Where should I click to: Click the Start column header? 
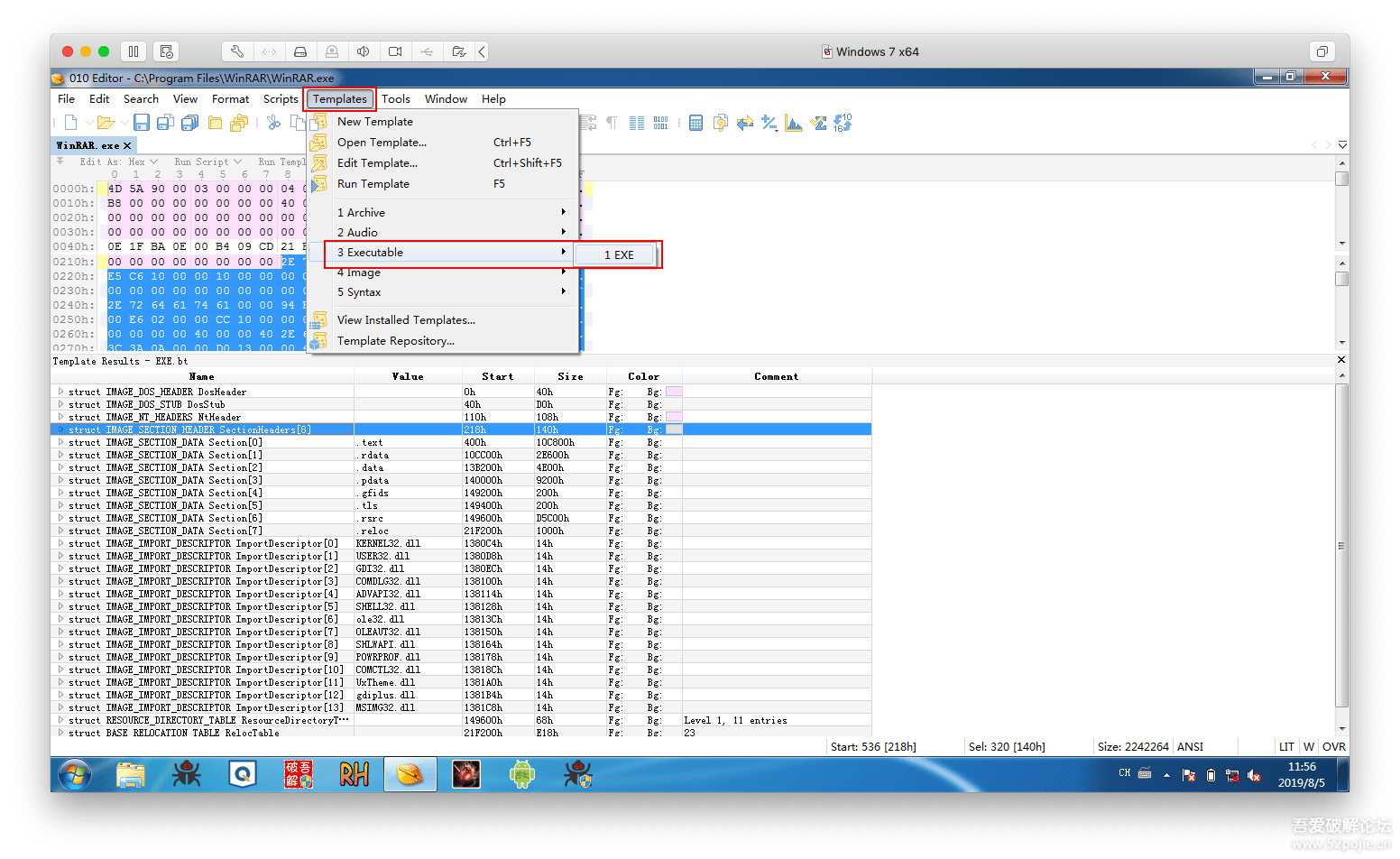pos(498,376)
